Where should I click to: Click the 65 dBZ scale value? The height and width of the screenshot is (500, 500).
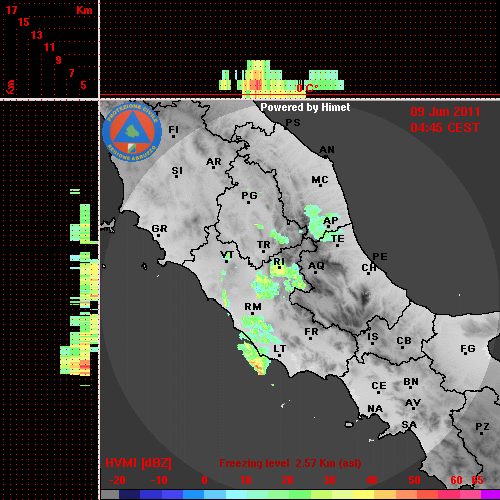pyautogui.click(x=477, y=480)
